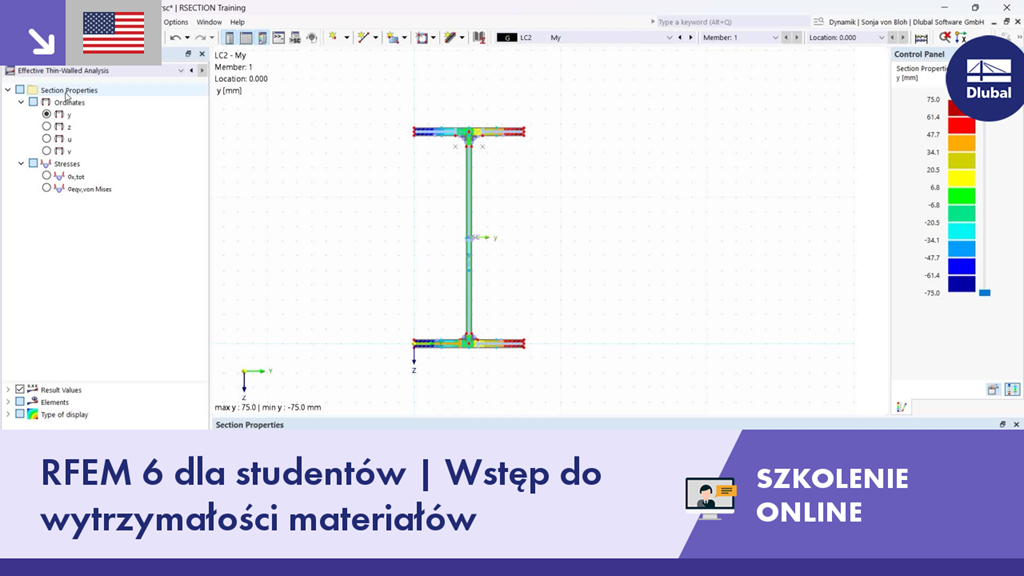Click the Type of display rainbow icon

click(x=33, y=414)
